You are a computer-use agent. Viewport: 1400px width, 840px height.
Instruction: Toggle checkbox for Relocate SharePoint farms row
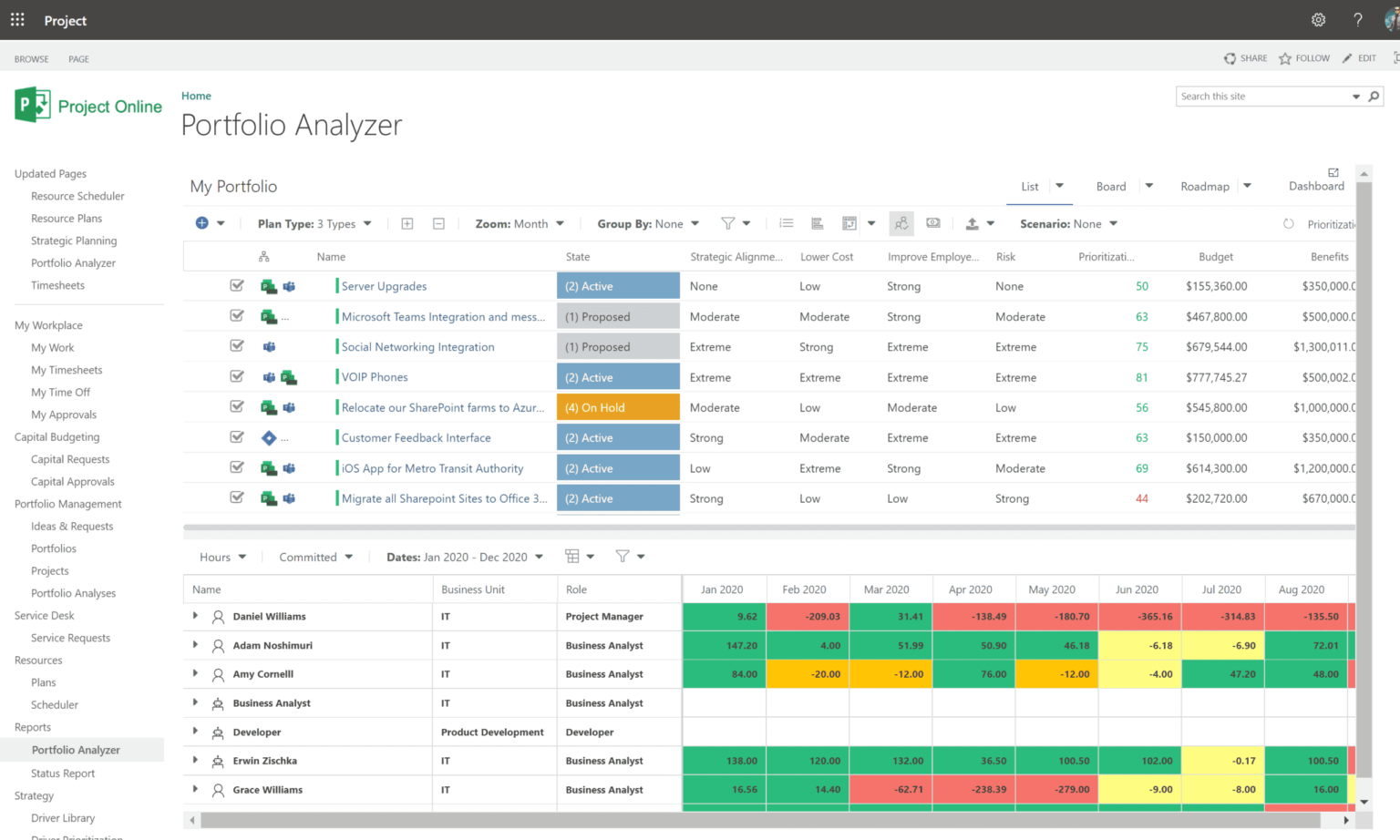tap(237, 407)
